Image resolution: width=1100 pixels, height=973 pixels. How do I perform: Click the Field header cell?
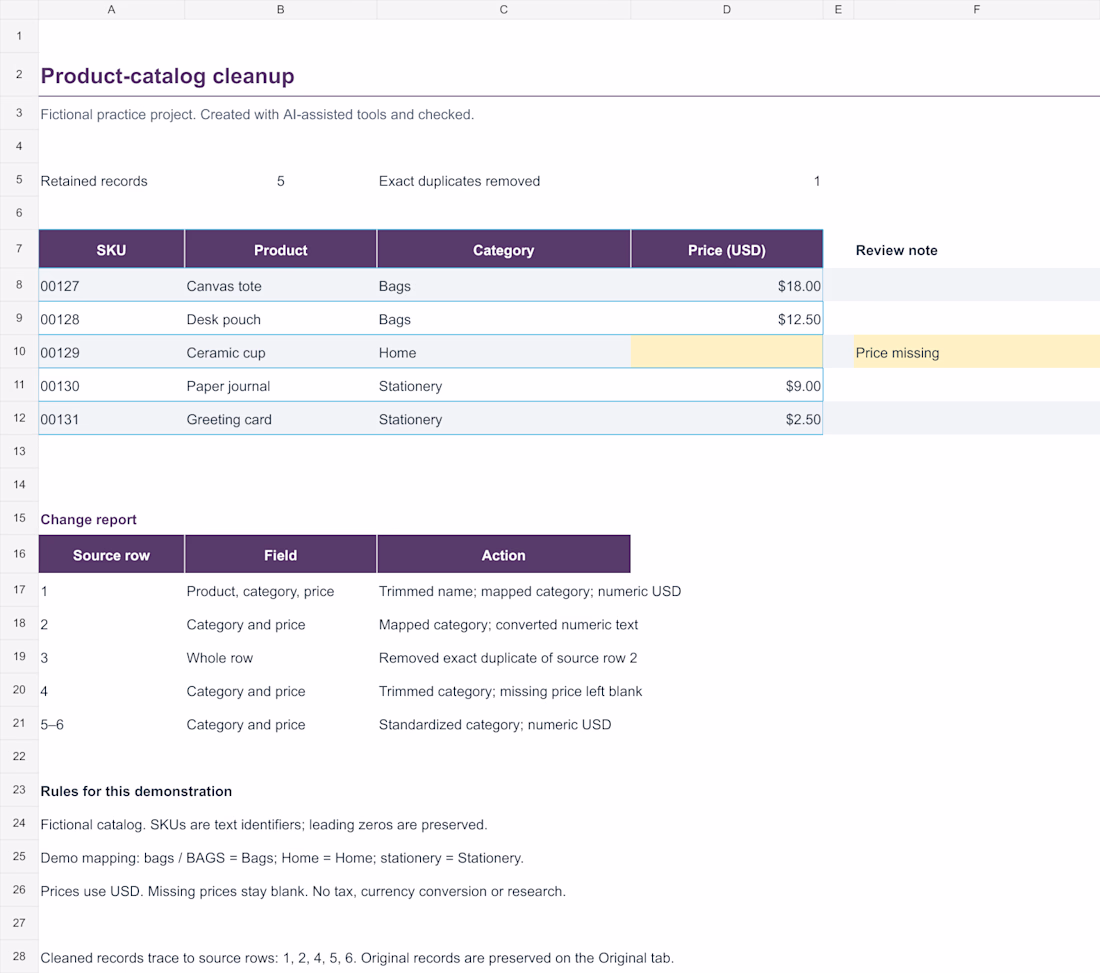pyautogui.click(x=281, y=555)
